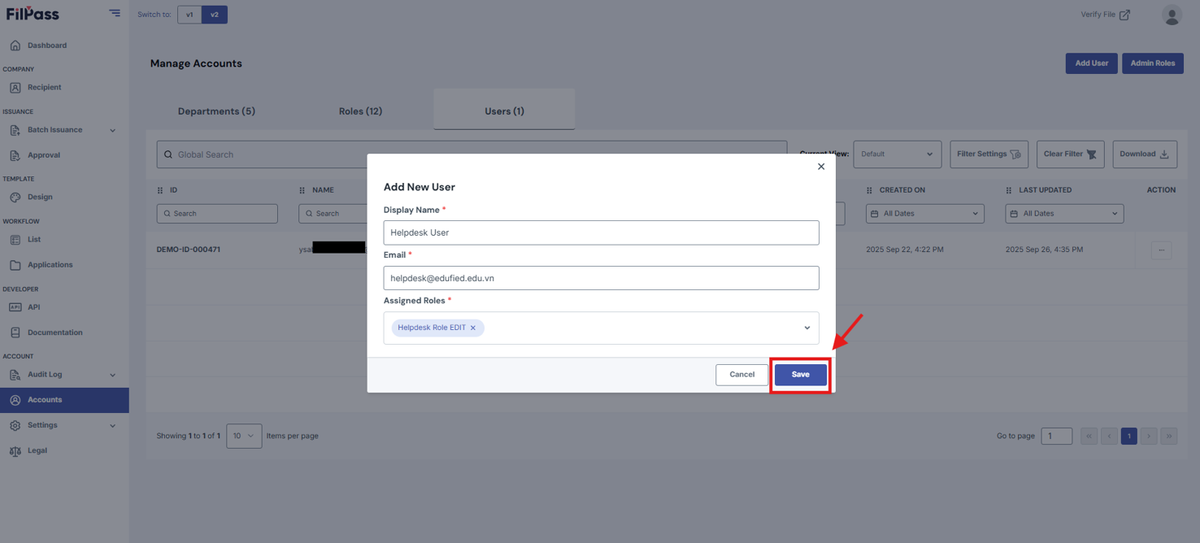
Task: Close the Add New User dialog
Action: click(x=821, y=167)
